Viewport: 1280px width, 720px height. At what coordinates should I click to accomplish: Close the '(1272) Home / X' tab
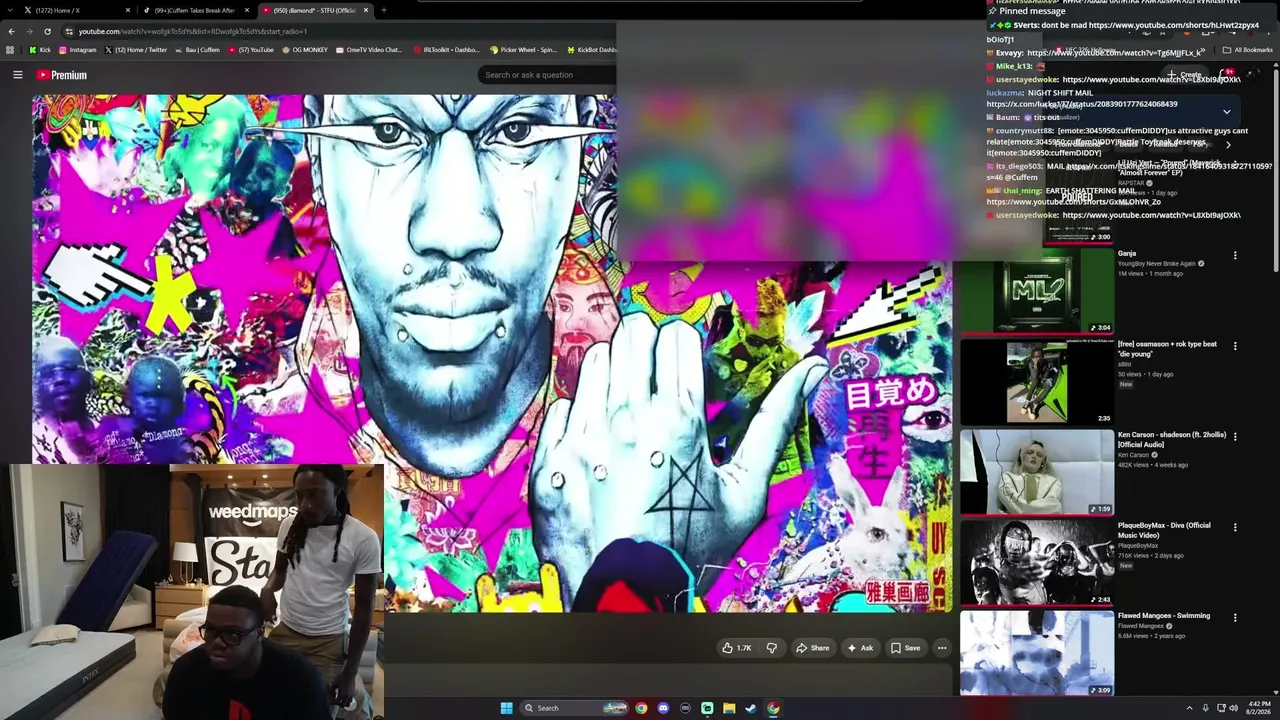(128, 10)
